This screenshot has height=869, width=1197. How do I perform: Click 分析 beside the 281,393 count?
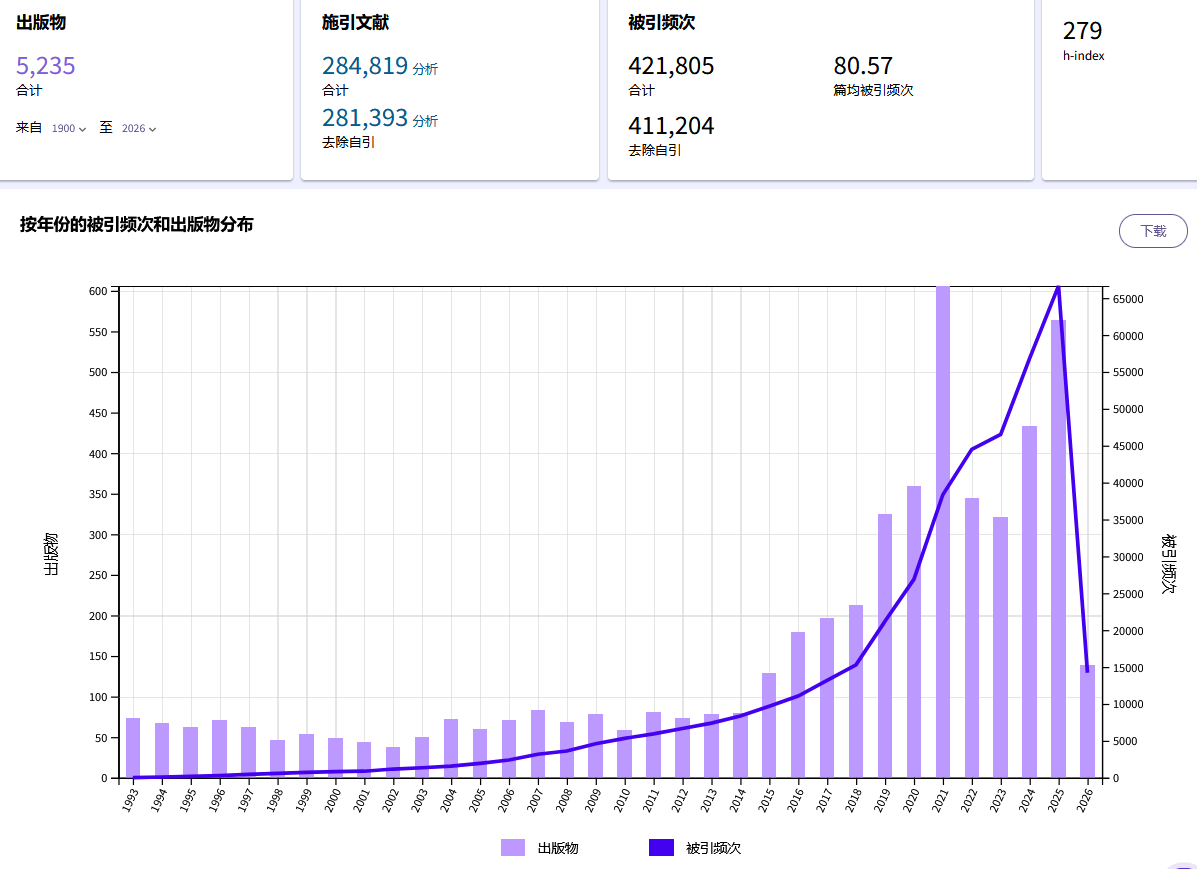tap(425, 121)
